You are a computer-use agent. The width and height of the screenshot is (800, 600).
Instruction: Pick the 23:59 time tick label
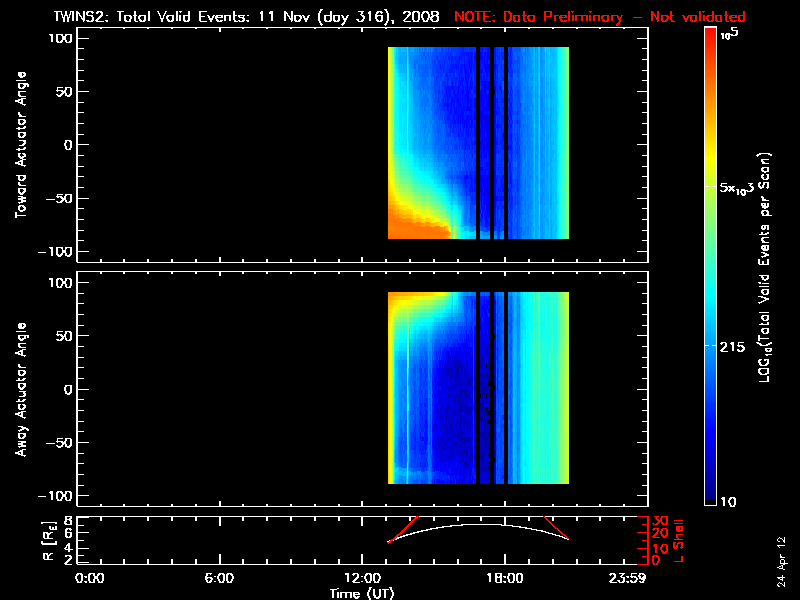coord(628,579)
